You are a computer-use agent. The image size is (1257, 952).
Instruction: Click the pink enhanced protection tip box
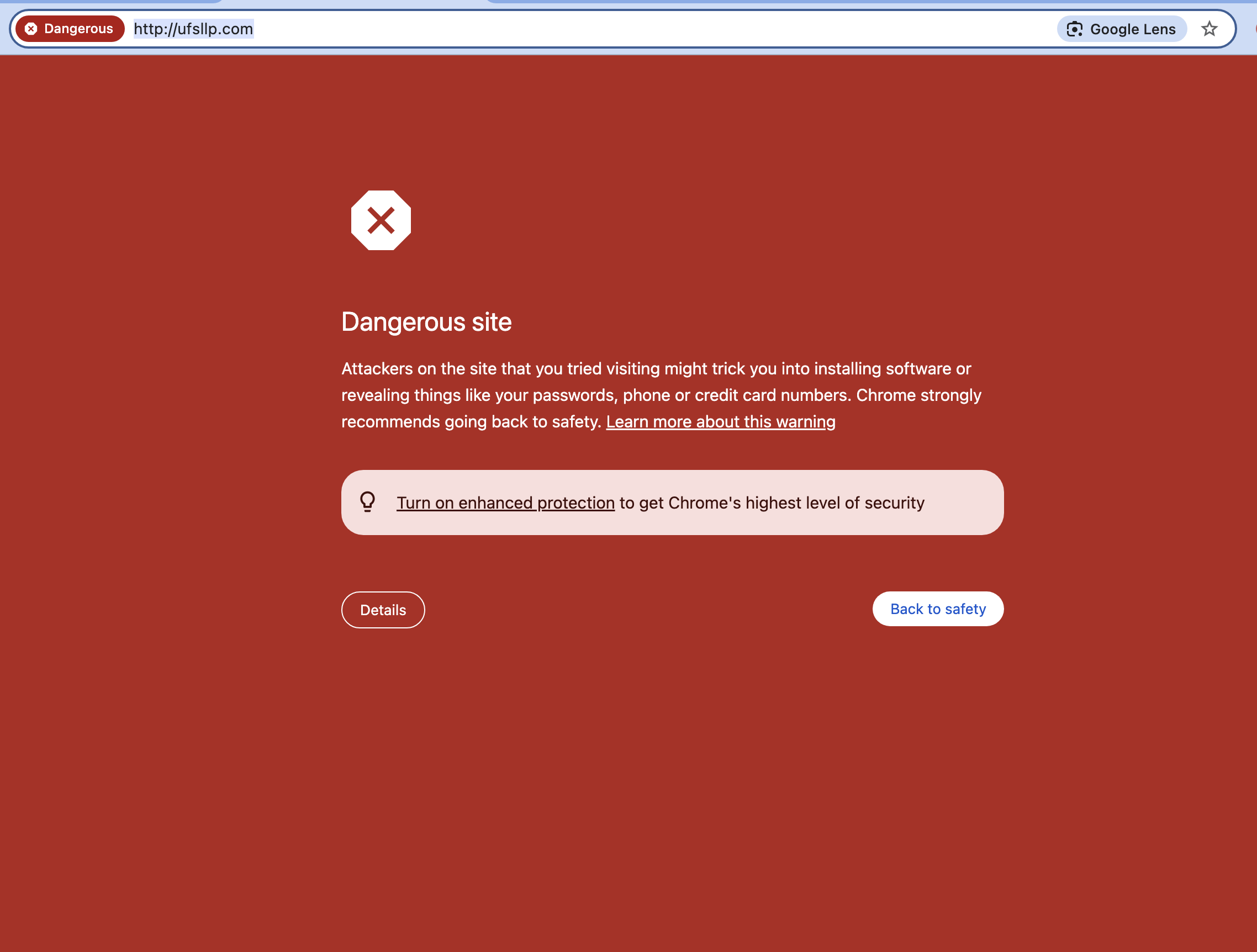pos(966,503)
